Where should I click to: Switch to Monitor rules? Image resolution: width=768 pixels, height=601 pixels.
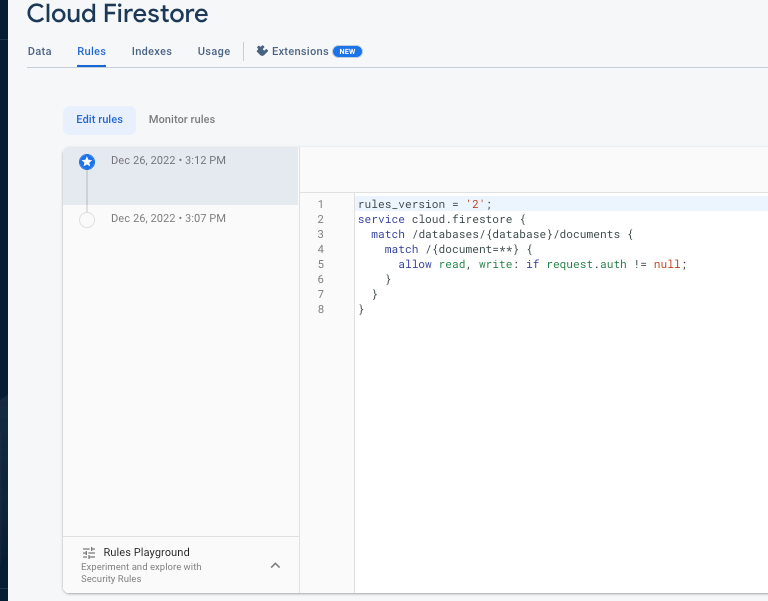click(182, 120)
